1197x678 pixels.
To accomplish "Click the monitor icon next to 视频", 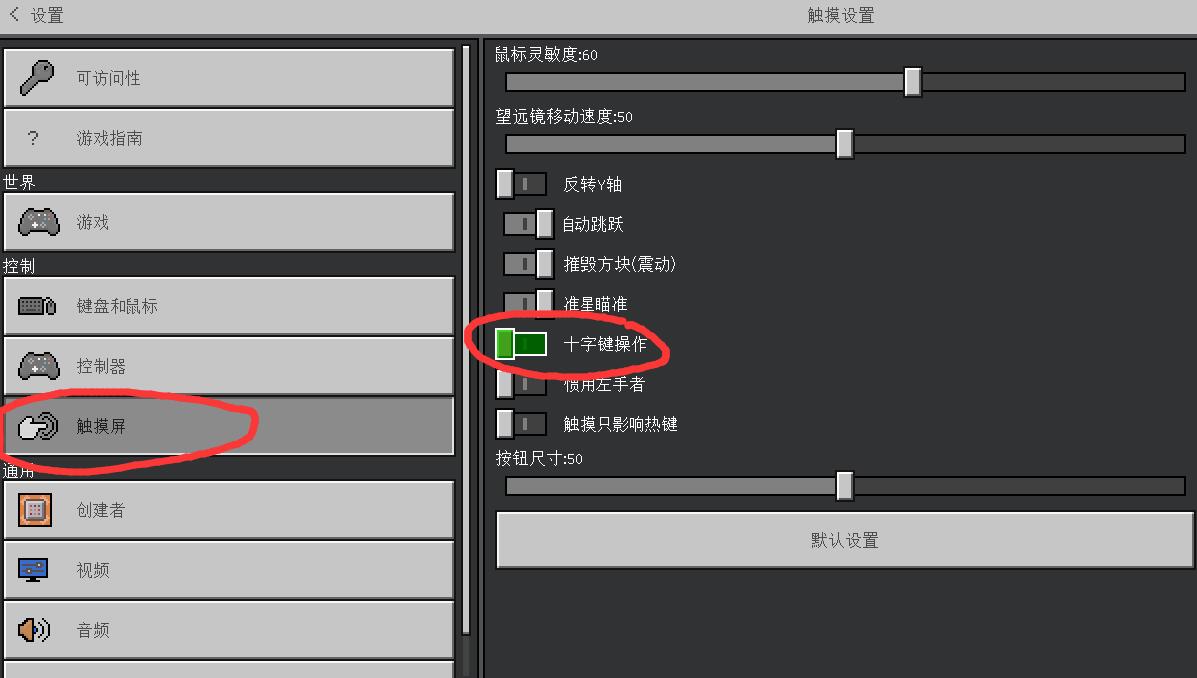I will click(x=33, y=570).
